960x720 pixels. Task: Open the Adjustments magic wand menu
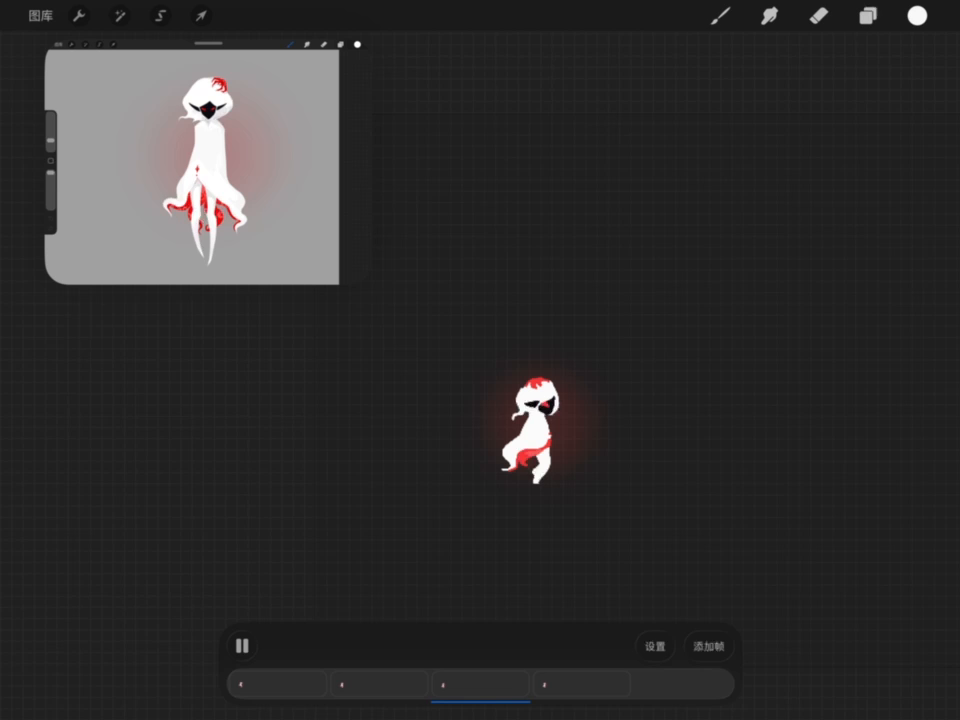(120, 16)
